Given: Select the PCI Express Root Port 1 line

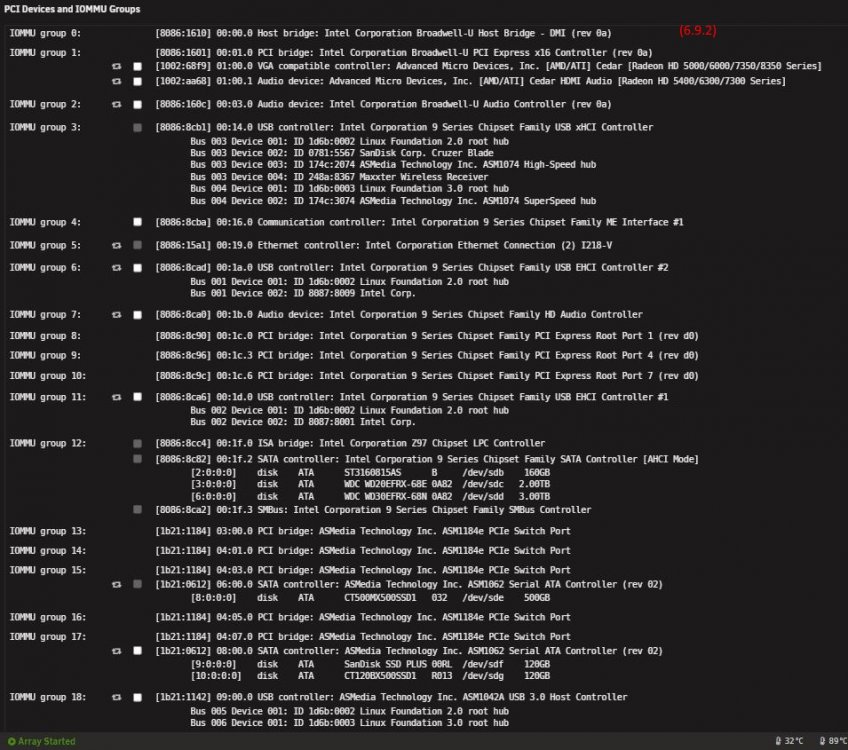Looking at the screenshot, I should (427, 336).
